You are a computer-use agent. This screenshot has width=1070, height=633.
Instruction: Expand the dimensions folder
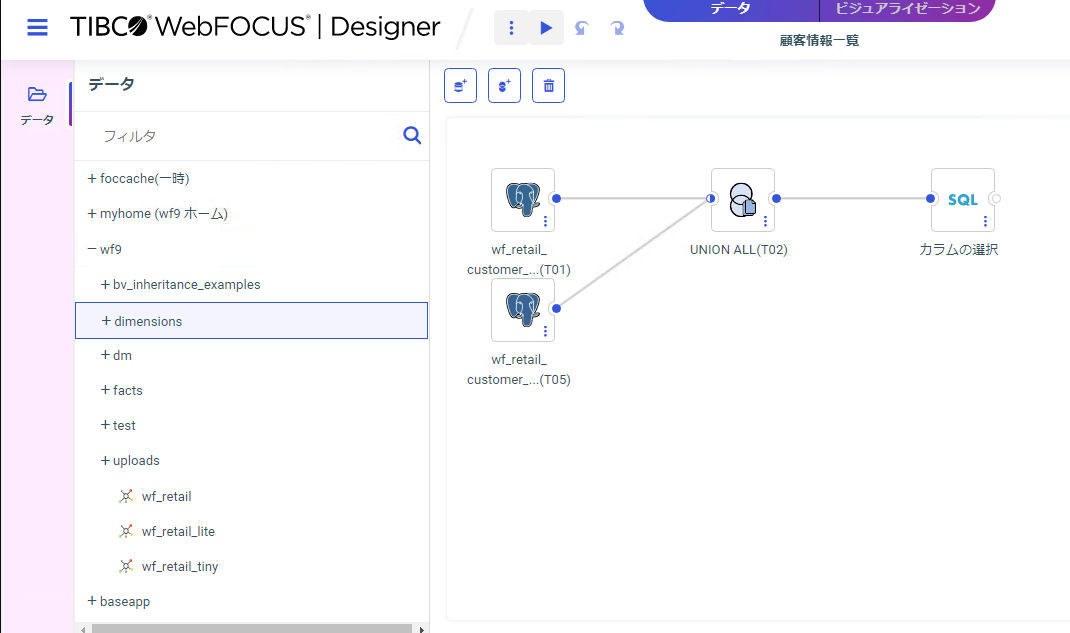(106, 321)
